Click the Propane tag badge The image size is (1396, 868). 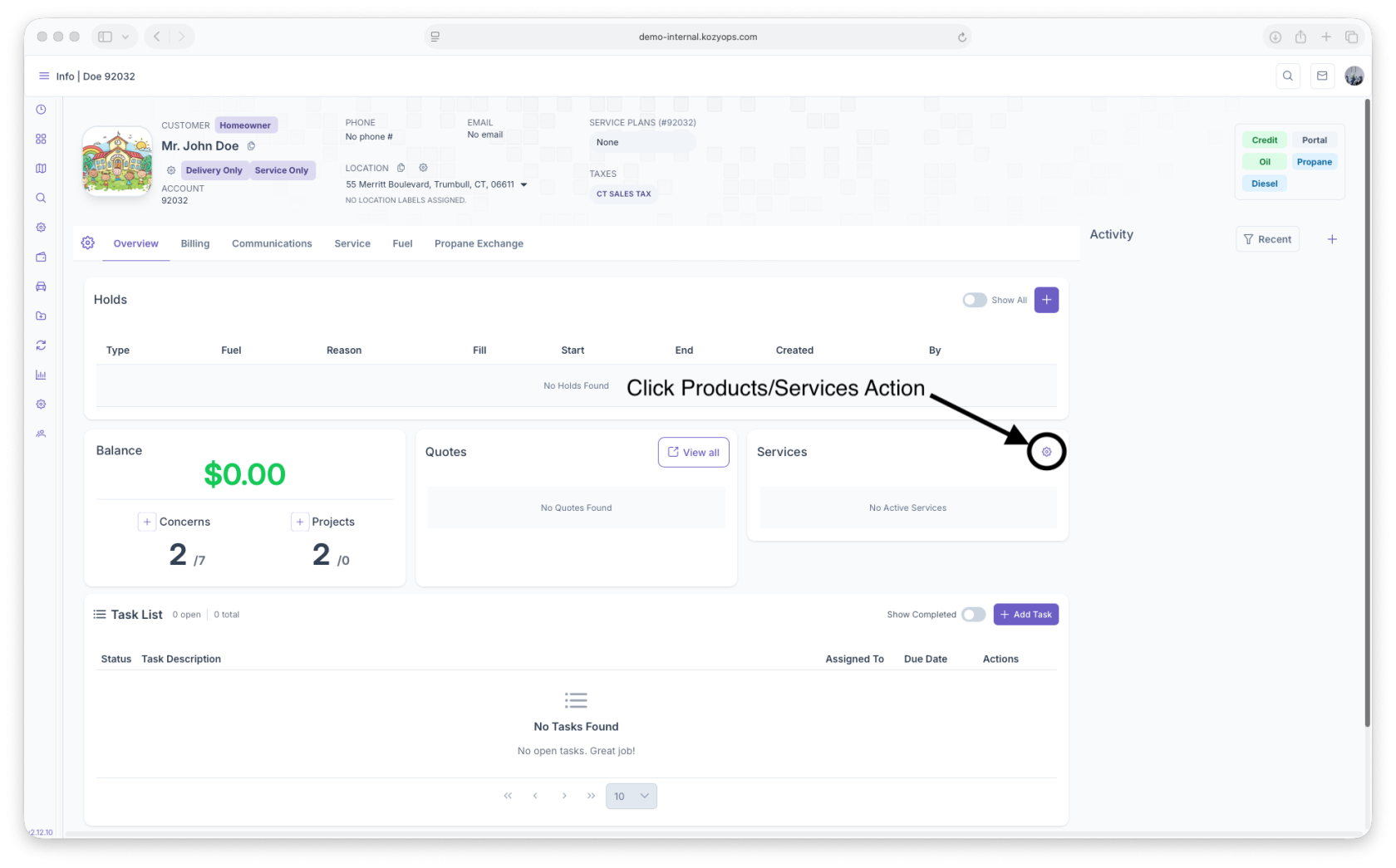[1314, 162]
